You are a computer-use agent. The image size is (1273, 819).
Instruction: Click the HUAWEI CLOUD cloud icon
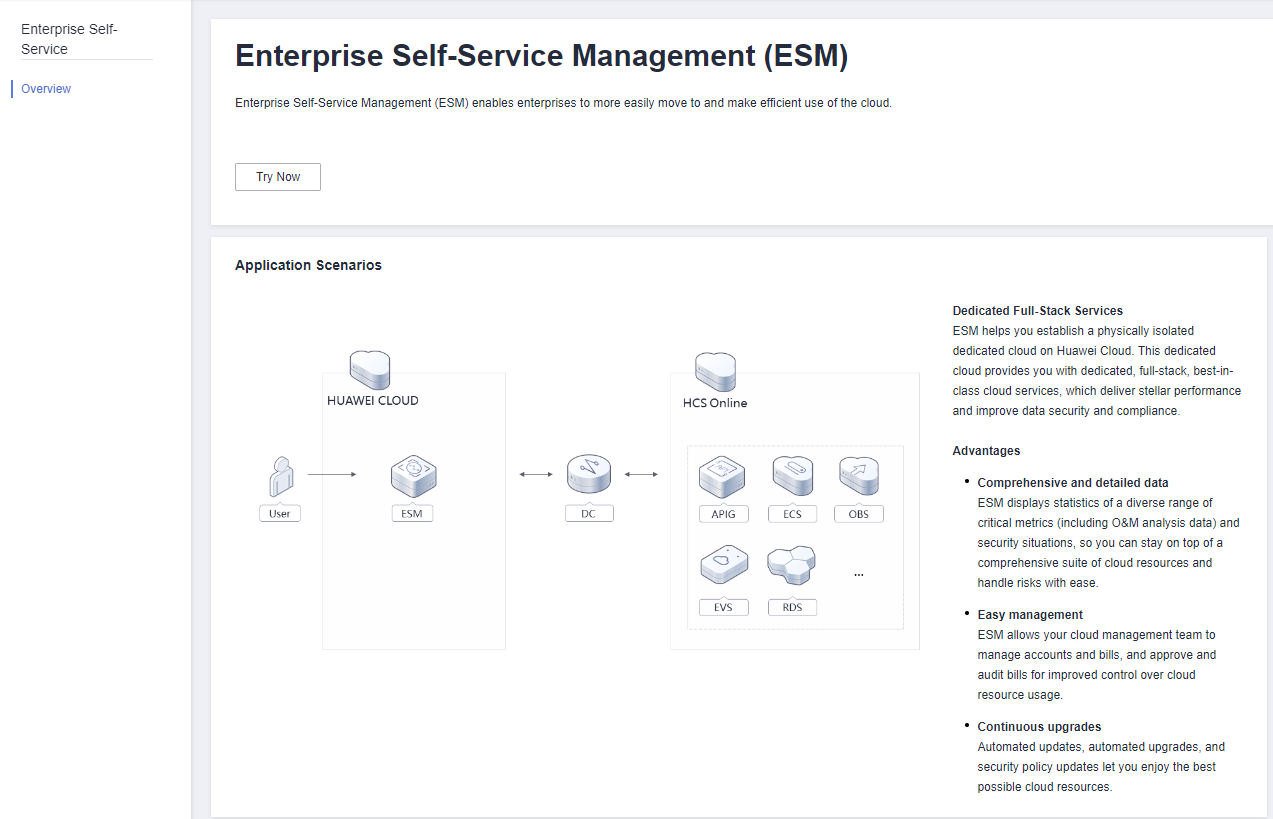370,370
